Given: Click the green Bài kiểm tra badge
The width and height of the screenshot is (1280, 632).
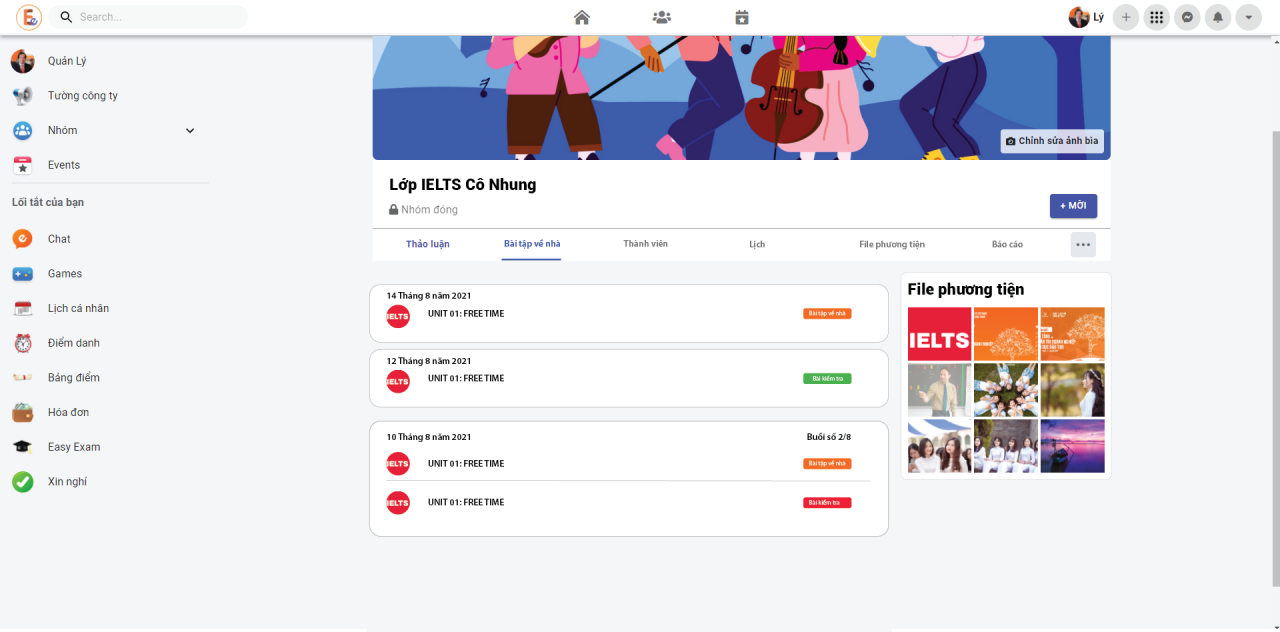Looking at the screenshot, I should click(x=827, y=379).
